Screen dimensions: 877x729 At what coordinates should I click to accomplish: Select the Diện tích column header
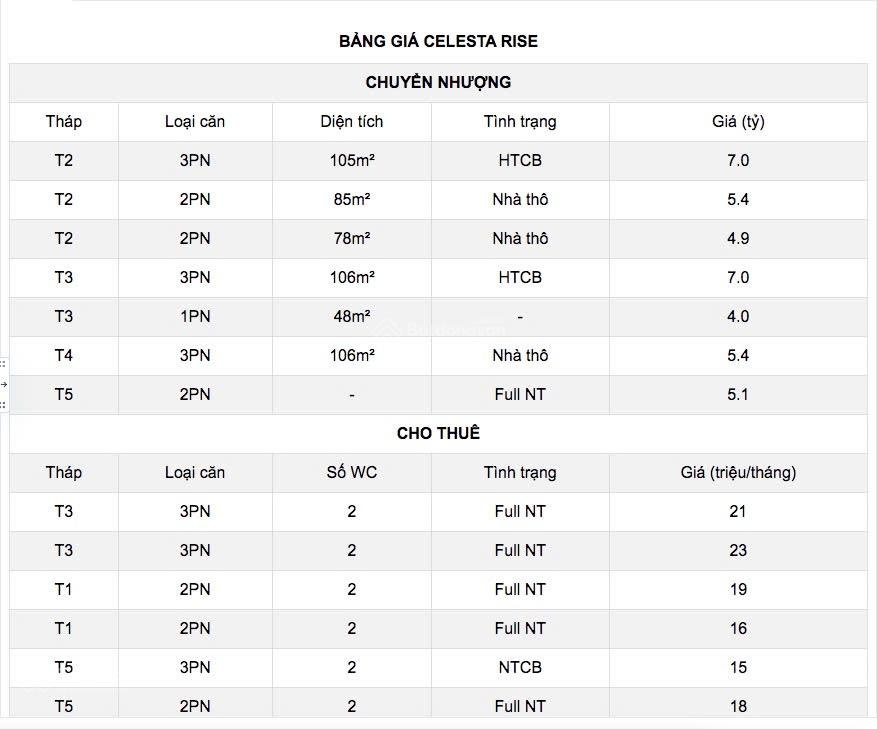click(x=352, y=122)
